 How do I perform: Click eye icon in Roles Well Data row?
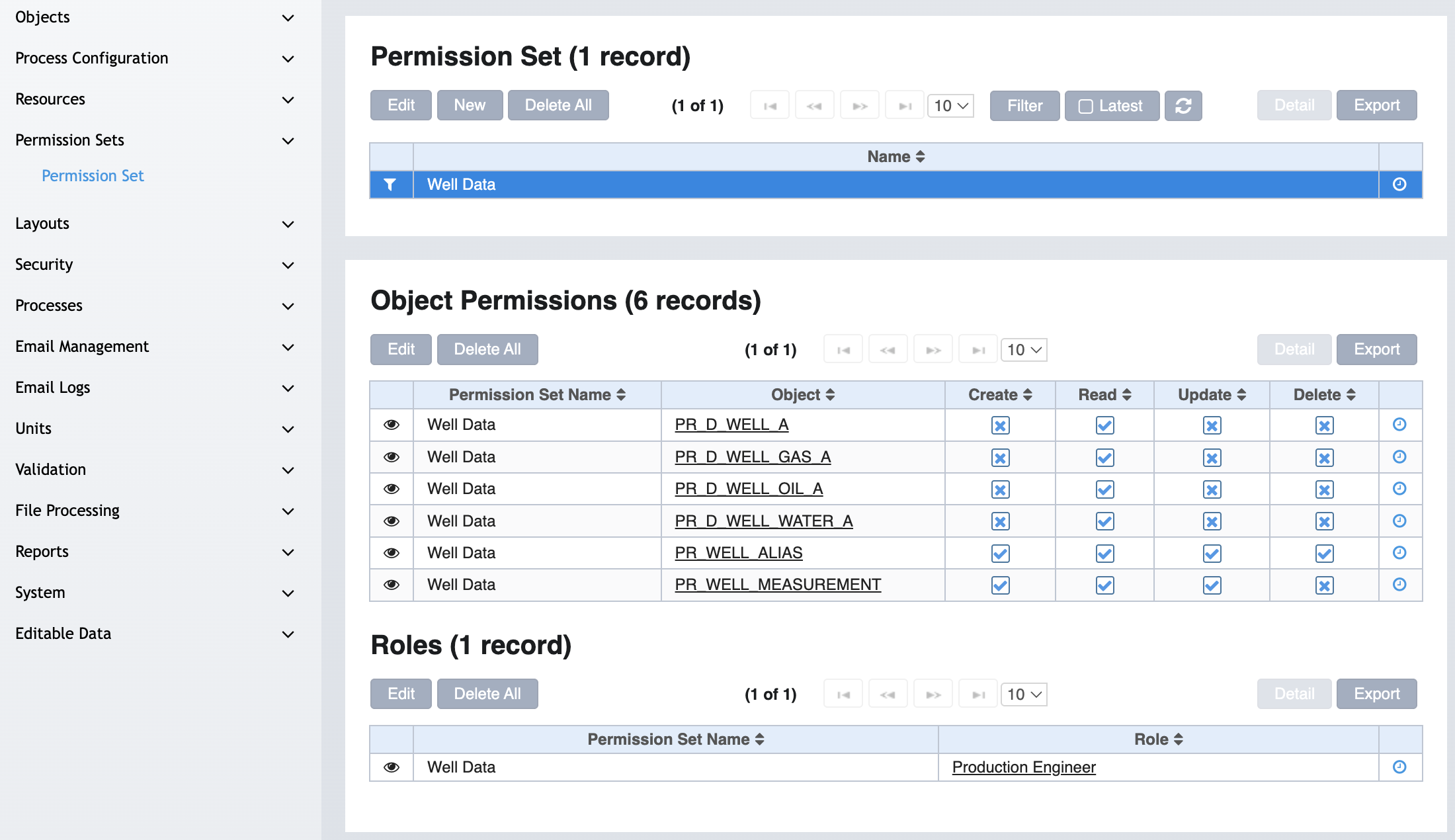(392, 767)
